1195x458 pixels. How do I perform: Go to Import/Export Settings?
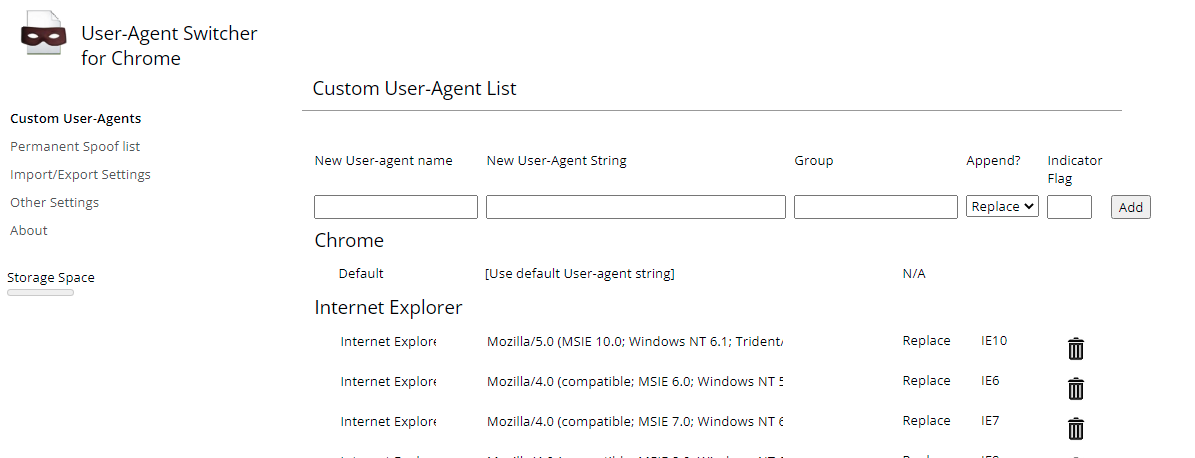pos(80,175)
